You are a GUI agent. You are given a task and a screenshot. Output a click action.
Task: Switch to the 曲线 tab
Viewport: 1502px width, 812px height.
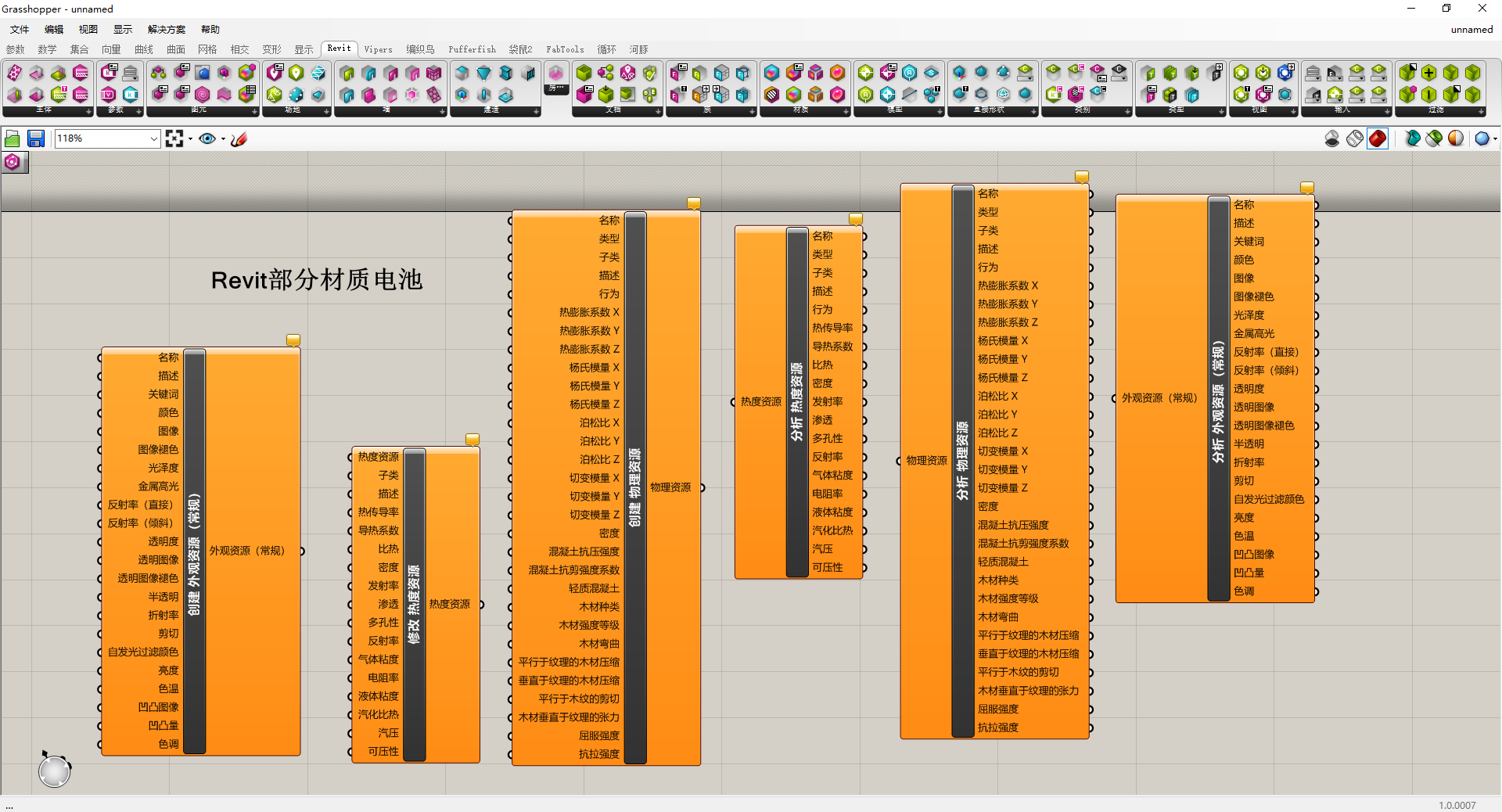pos(144,49)
